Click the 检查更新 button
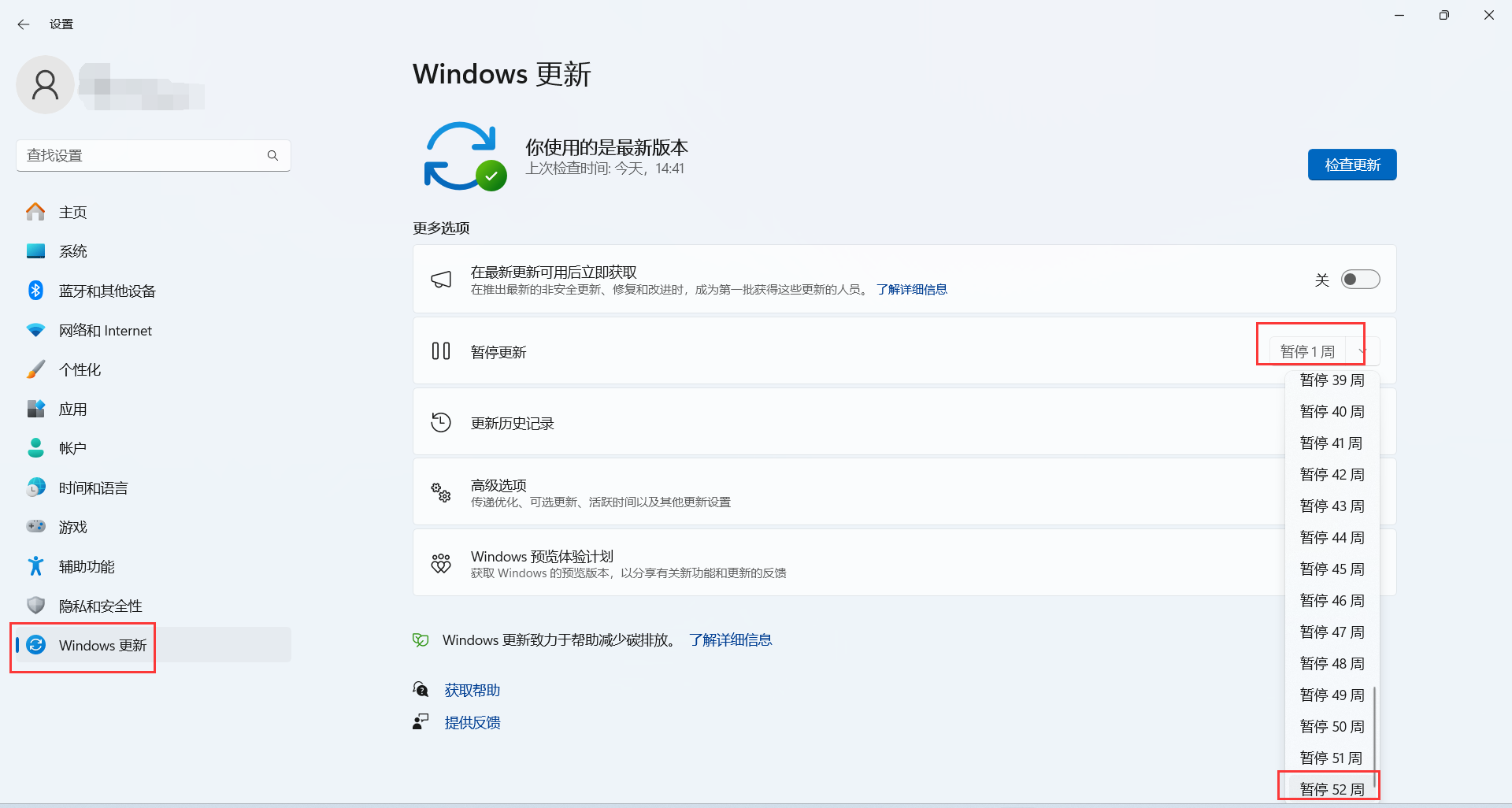 pos(1352,165)
